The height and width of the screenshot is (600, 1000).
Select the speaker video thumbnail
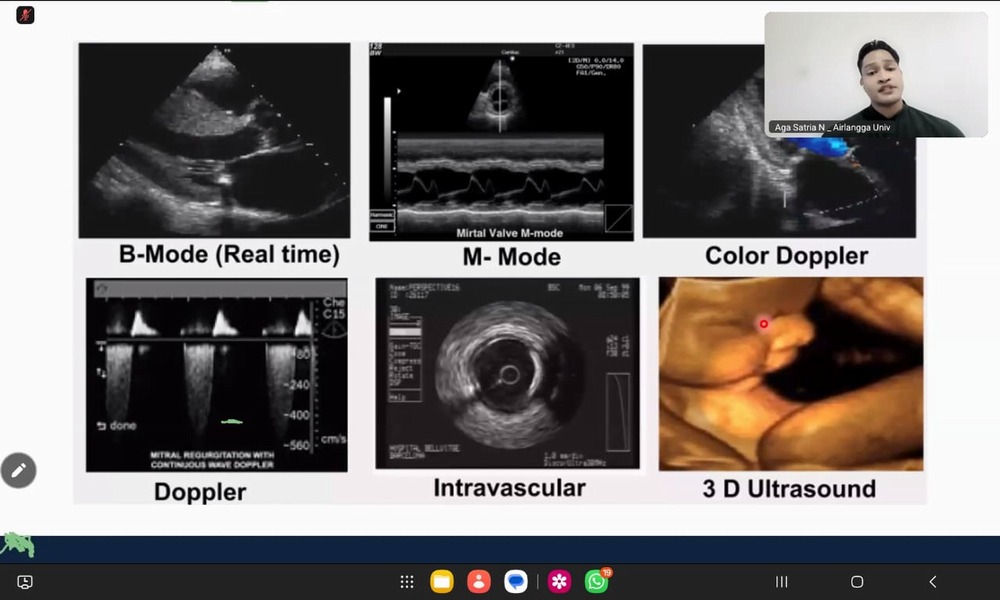click(875, 74)
